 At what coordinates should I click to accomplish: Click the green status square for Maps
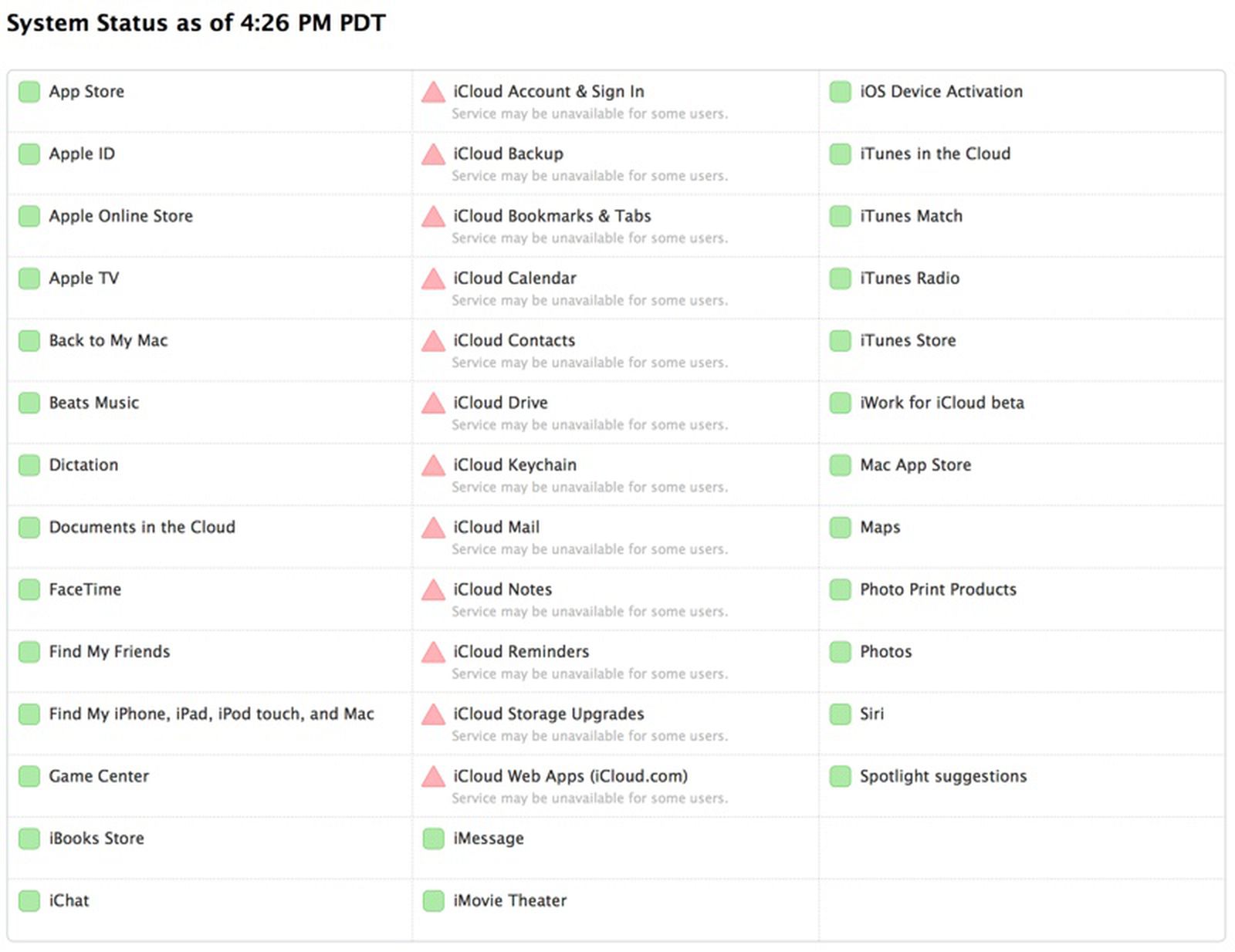(x=840, y=528)
